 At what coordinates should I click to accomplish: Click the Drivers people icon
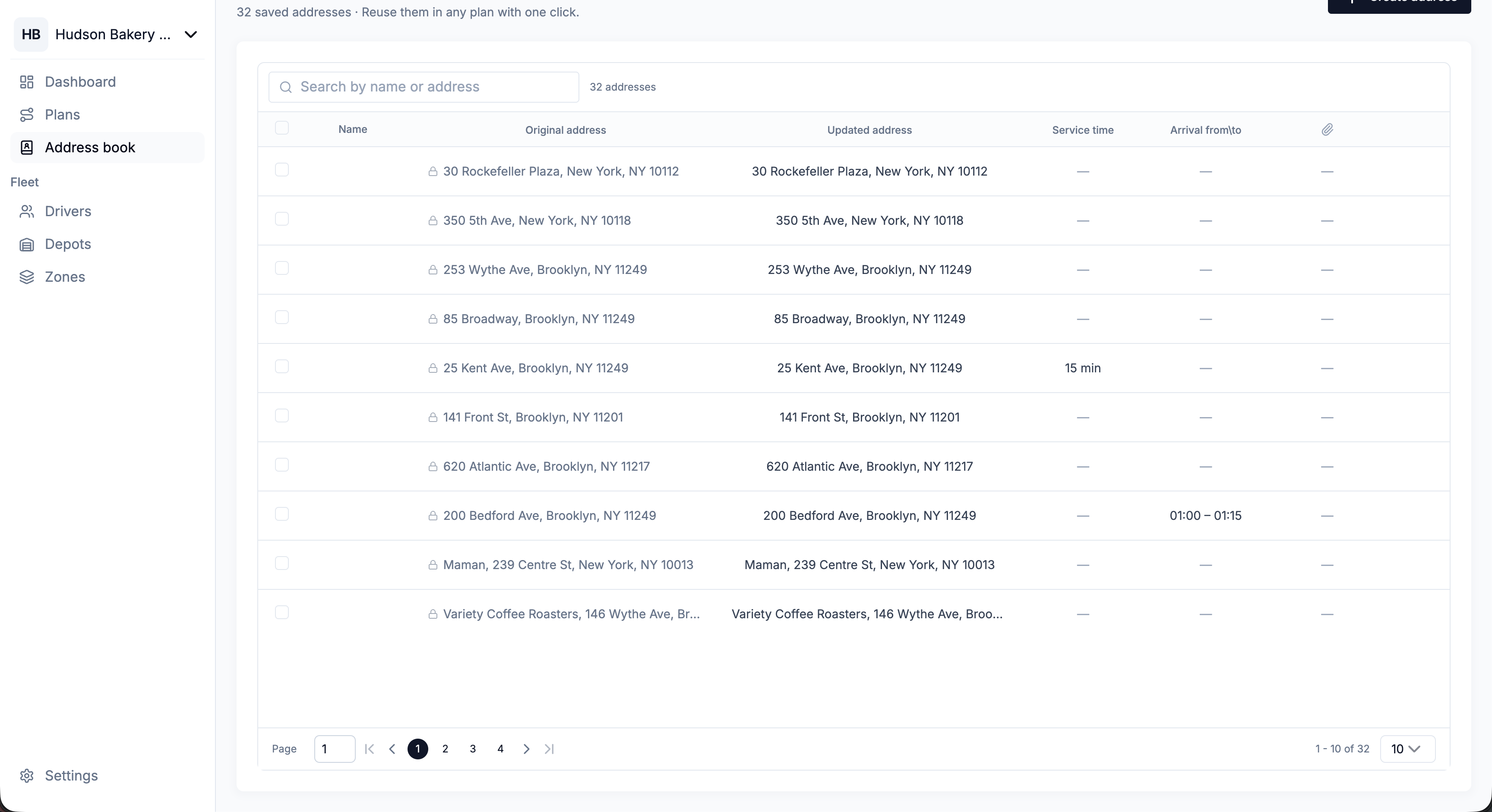pyautogui.click(x=27, y=211)
